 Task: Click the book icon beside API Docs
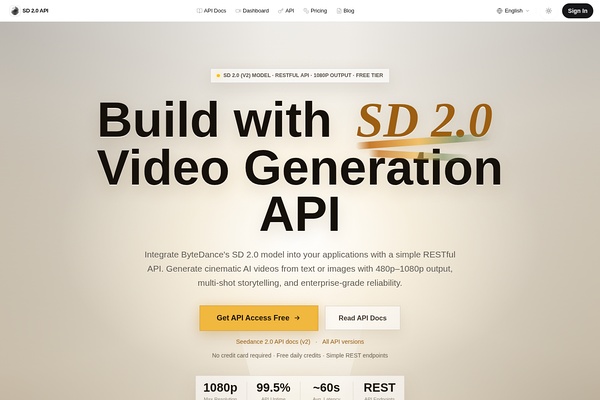[199, 11]
